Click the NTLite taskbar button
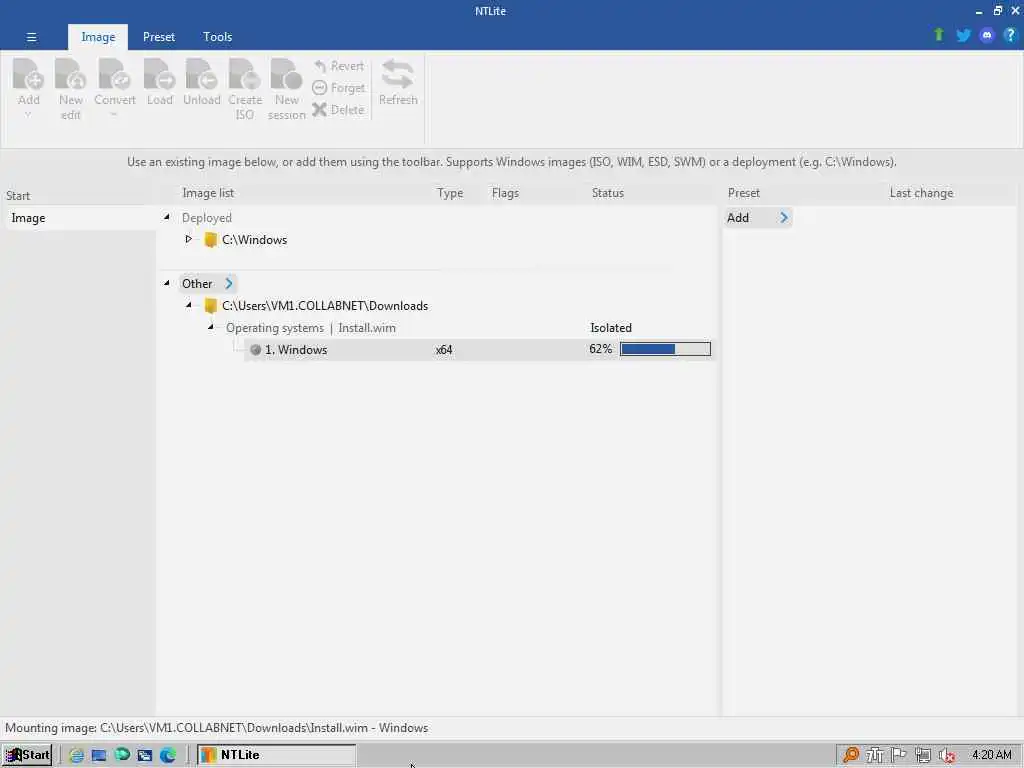1024x768 pixels. [276, 755]
